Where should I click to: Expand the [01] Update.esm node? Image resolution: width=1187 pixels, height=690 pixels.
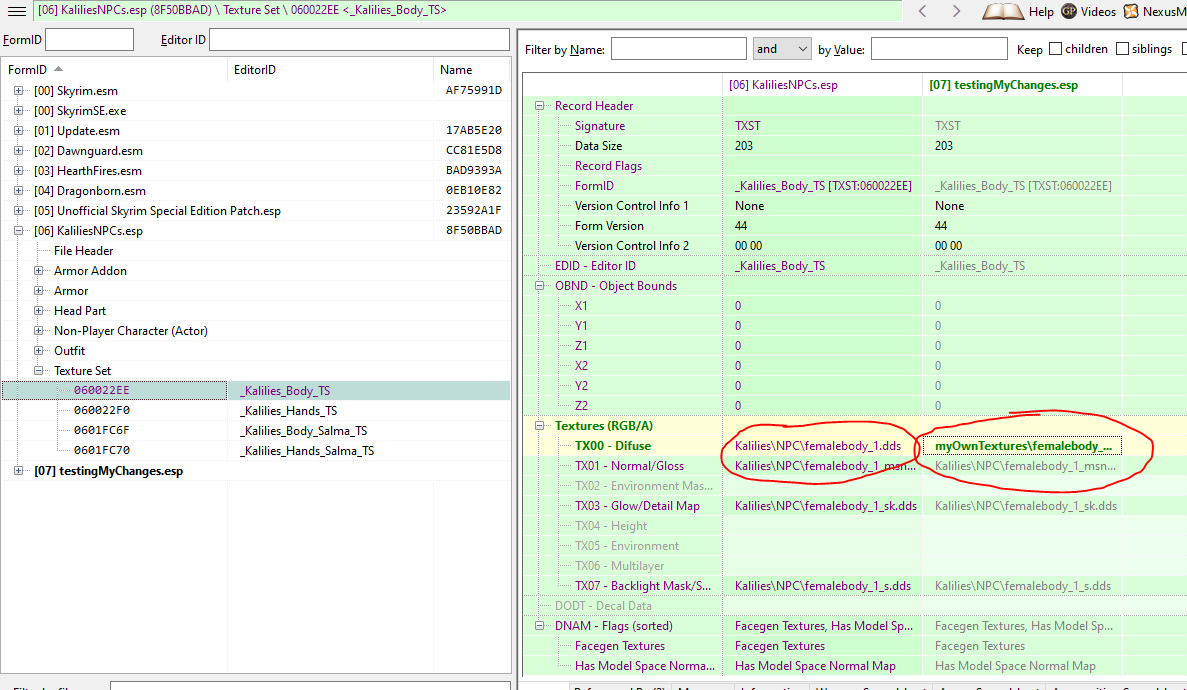coord(18,130)
